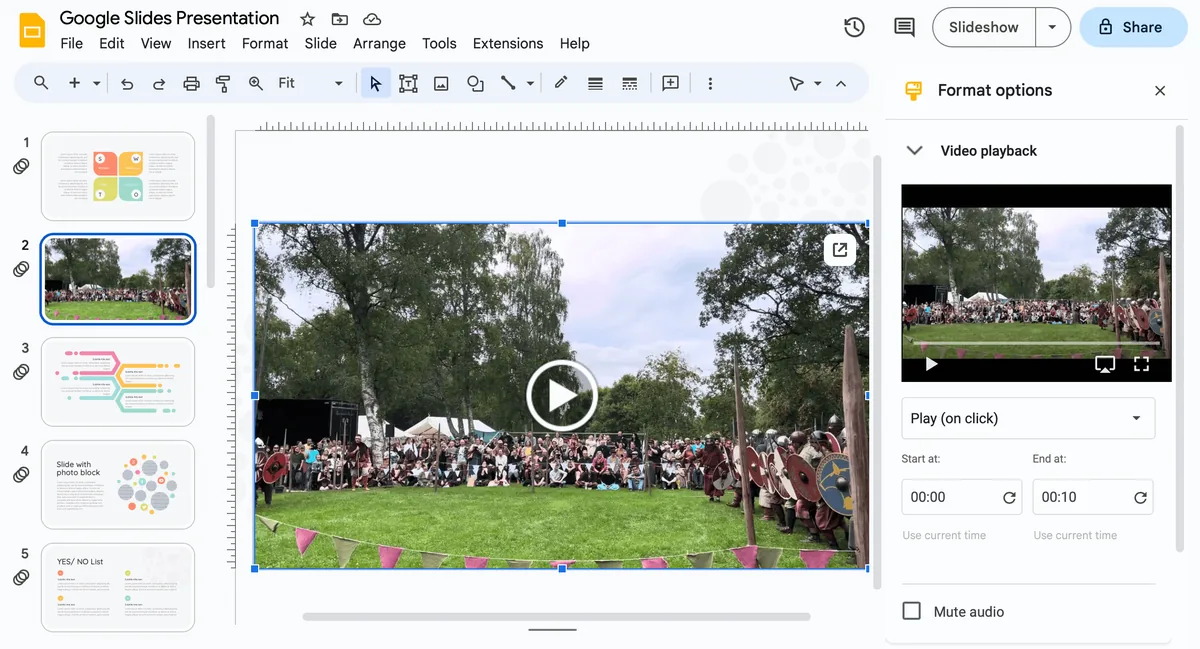Click the preview video progress bar
The height and width of the screenshot is (649, 1200).
(1036, 344)
